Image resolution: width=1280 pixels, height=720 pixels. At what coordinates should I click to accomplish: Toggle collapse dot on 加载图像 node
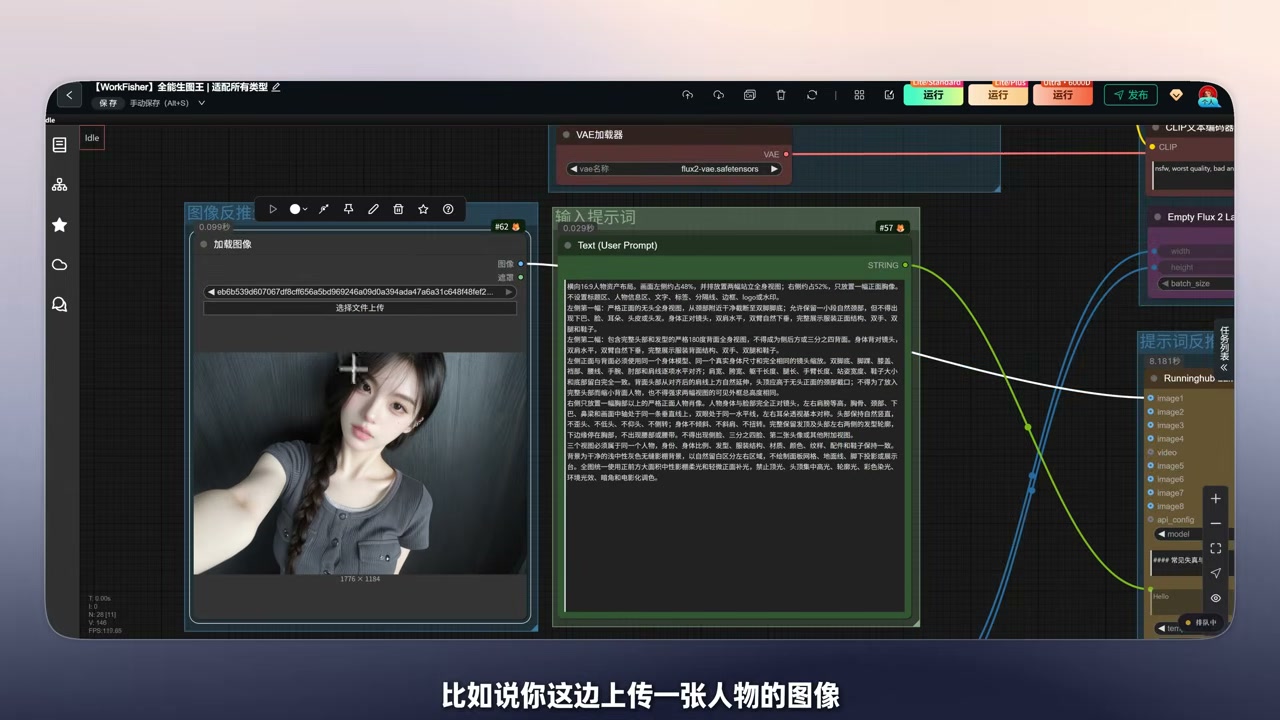click(203, 244)
